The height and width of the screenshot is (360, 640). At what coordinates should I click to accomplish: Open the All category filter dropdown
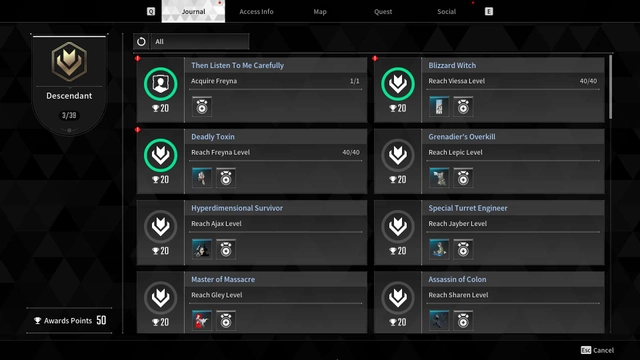point(200,42)
